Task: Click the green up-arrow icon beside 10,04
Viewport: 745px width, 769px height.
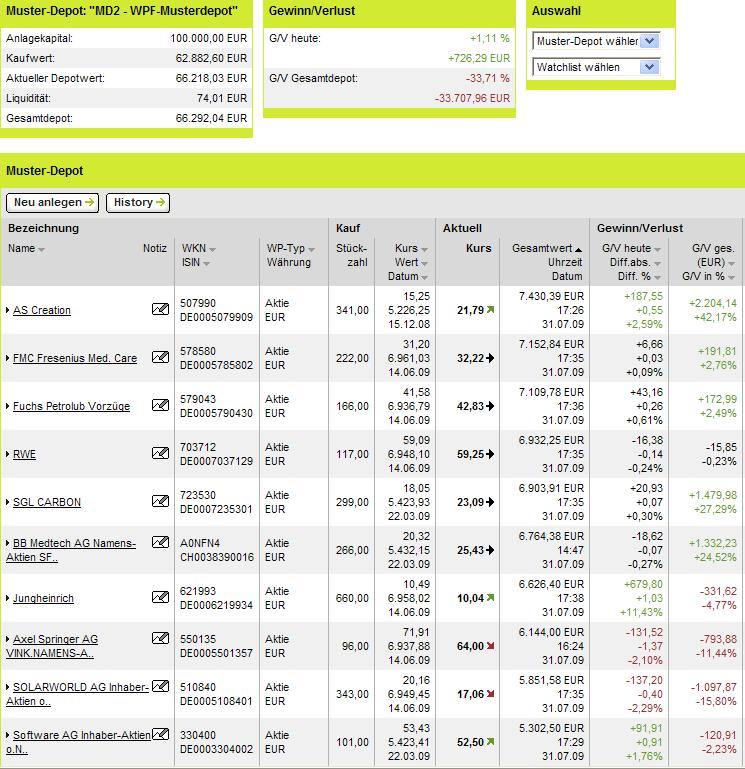Action: click(x=490, y=598)
